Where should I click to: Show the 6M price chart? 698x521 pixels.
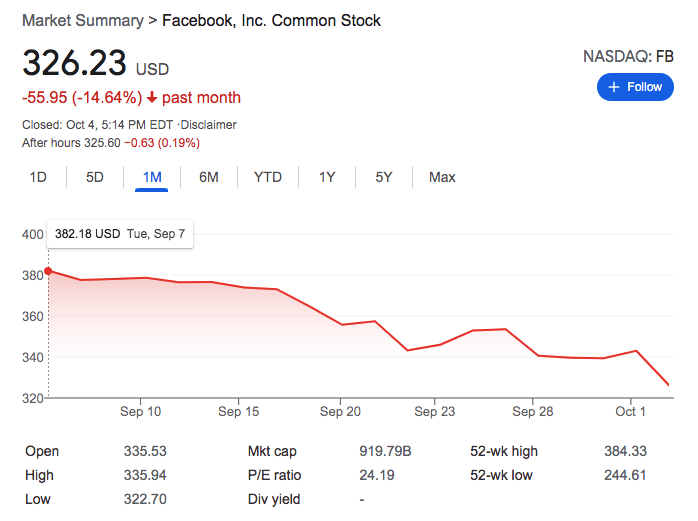pyautogui.click(x=209, y=177)
